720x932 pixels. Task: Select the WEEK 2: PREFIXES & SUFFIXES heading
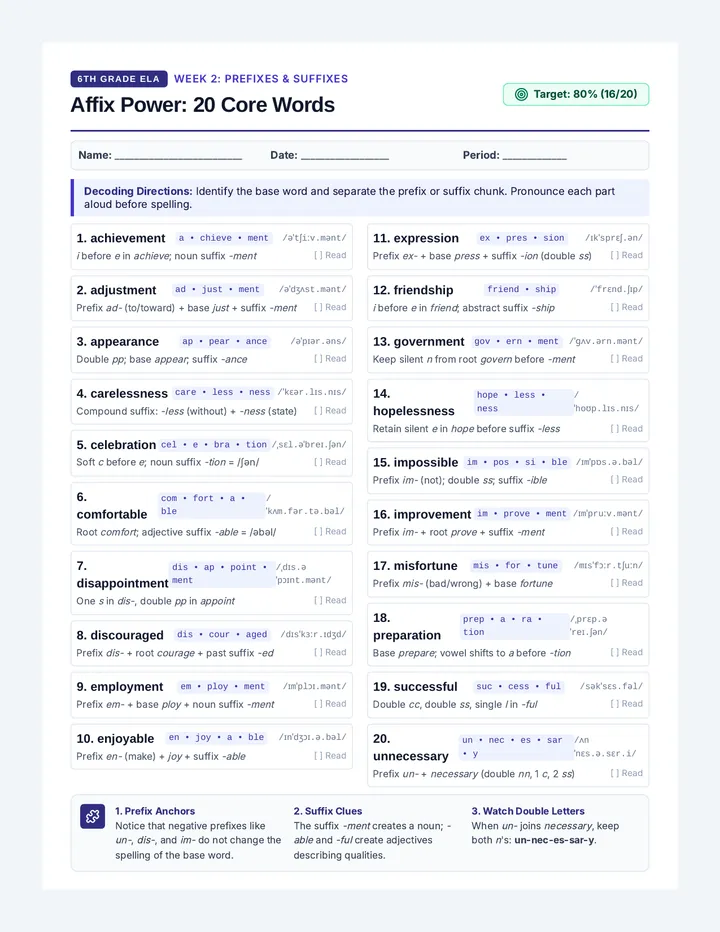[261, 78]
